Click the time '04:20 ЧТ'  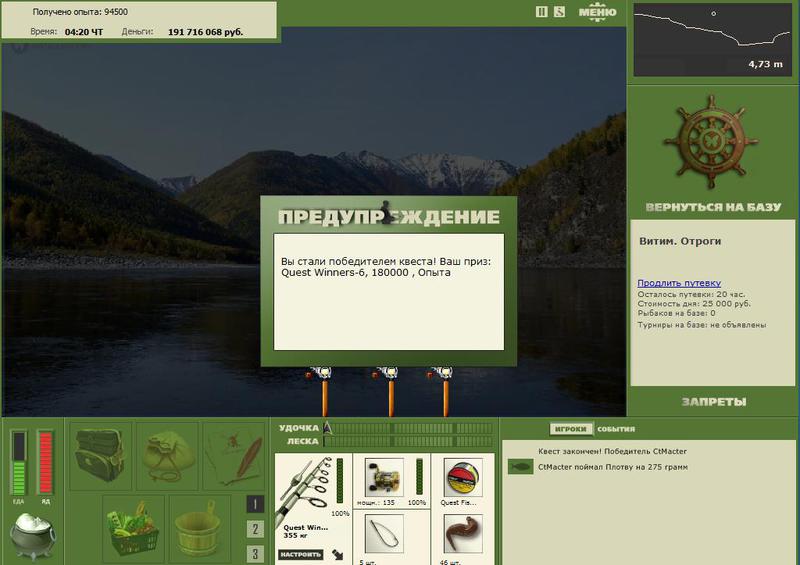coord(84,32)
